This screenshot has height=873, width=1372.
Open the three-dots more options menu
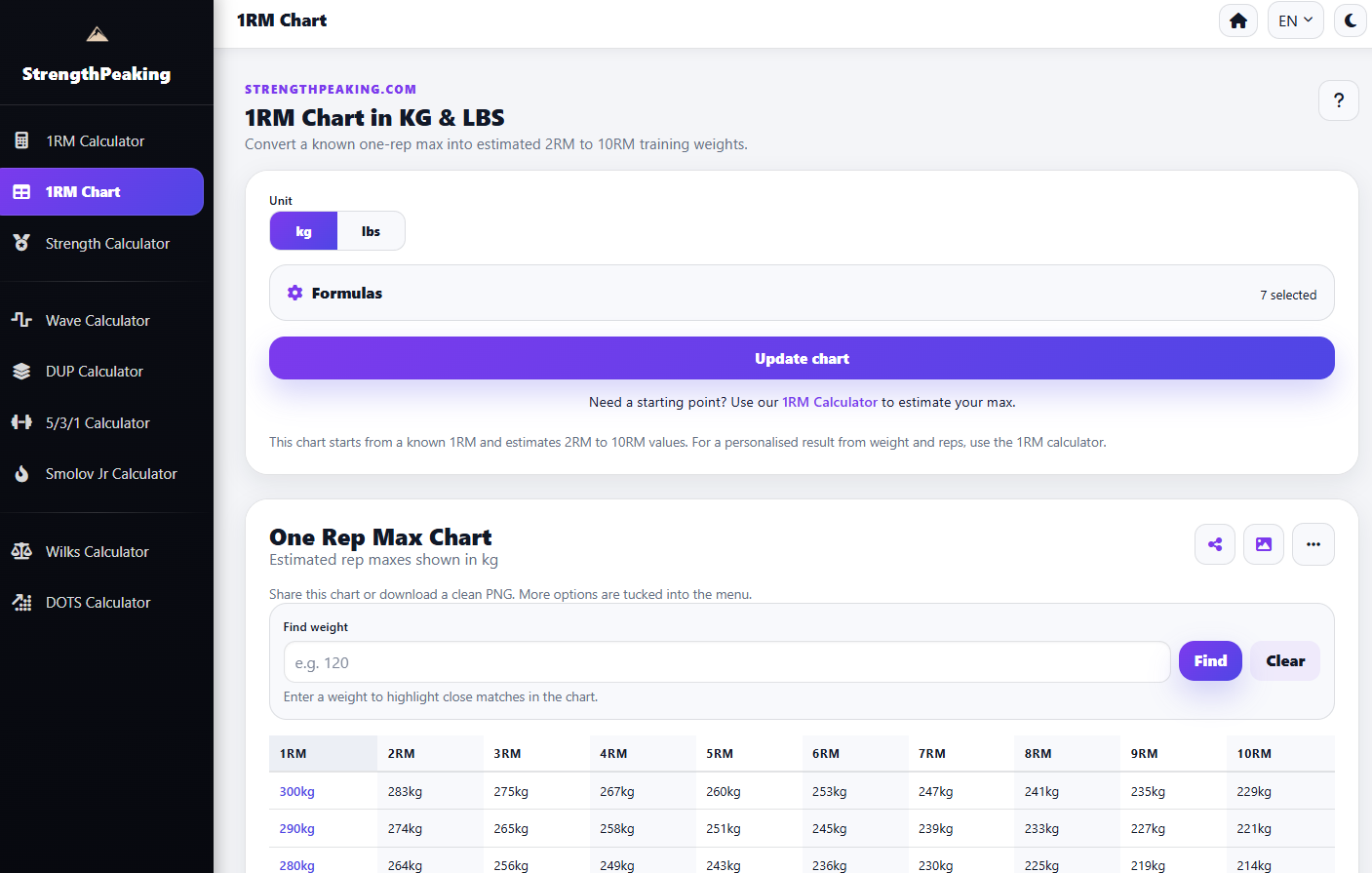coord(1313,544)
